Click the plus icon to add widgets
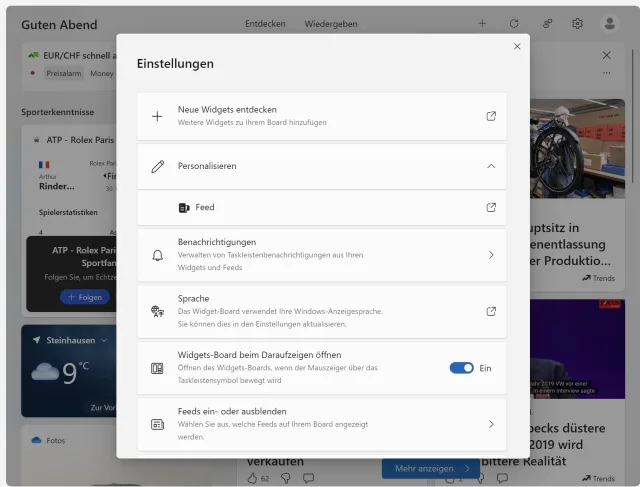Viewport: 640px width, 487px height. click(x=482, y=23)
